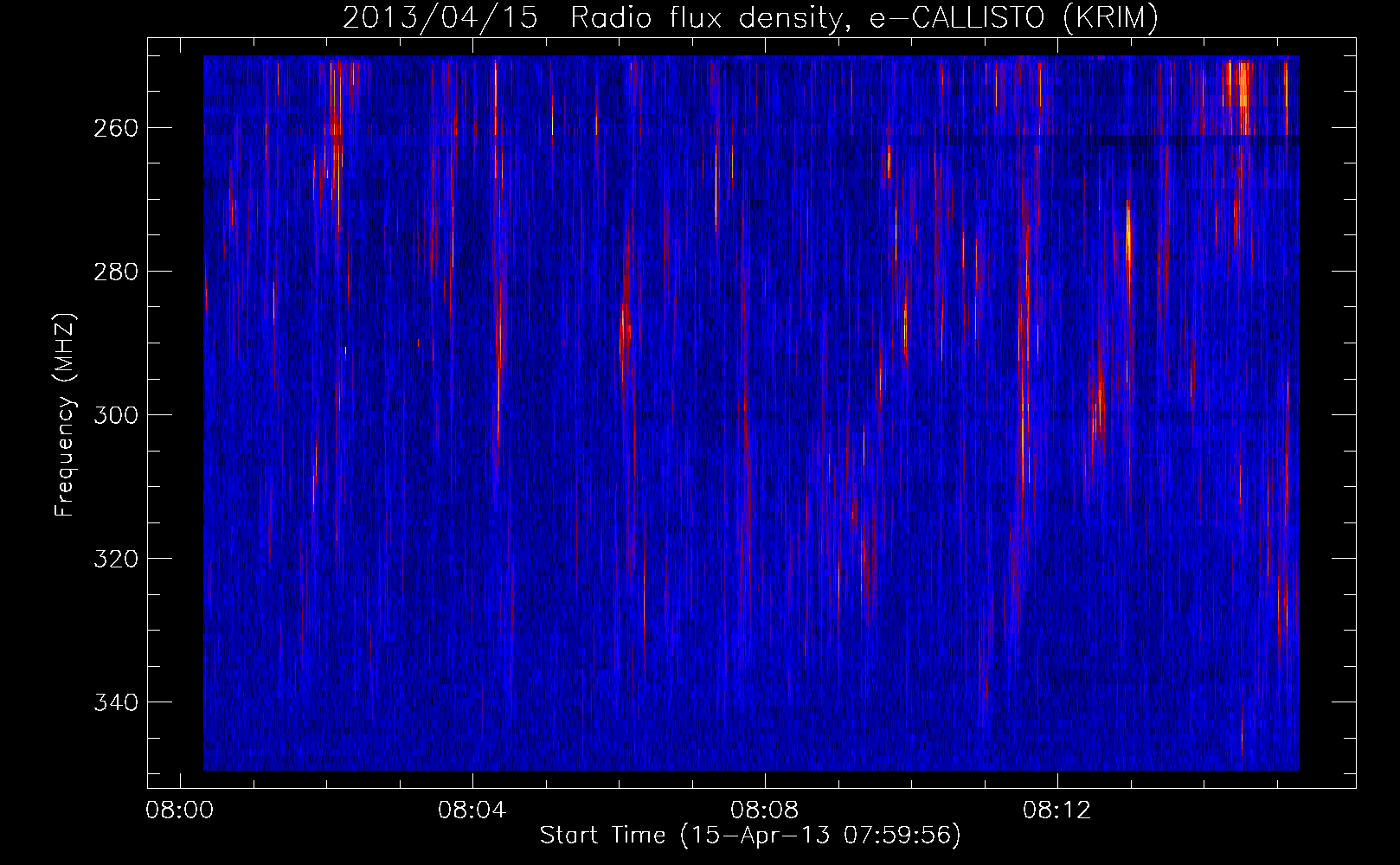This screenshot has width=1400, height=865.
Task: Click the 280 frequency tick label
Action: 114,272
